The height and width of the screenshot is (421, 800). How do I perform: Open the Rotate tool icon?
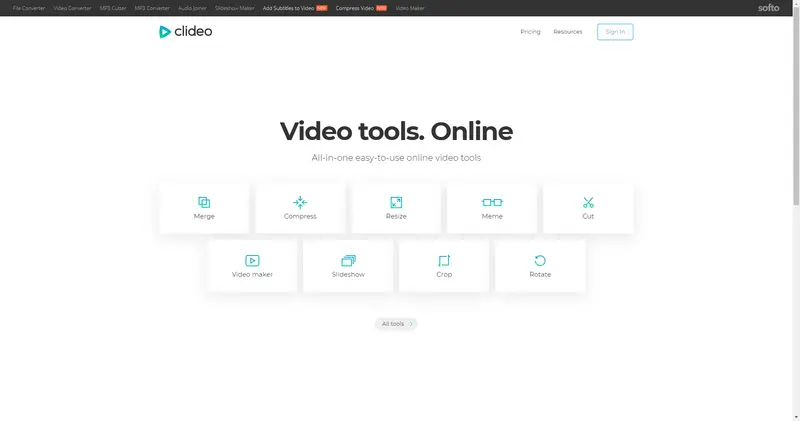540,260
